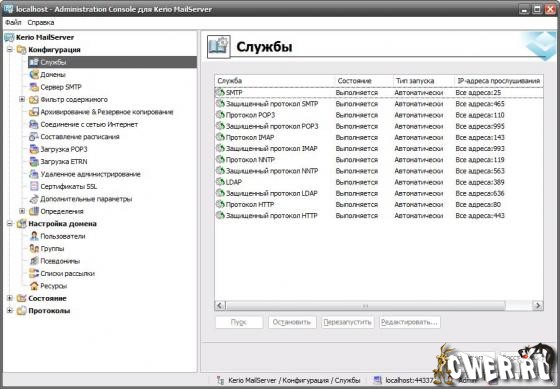560x389 pixels.
Task: Click the Перезапустить button
Action: [348, 322]
